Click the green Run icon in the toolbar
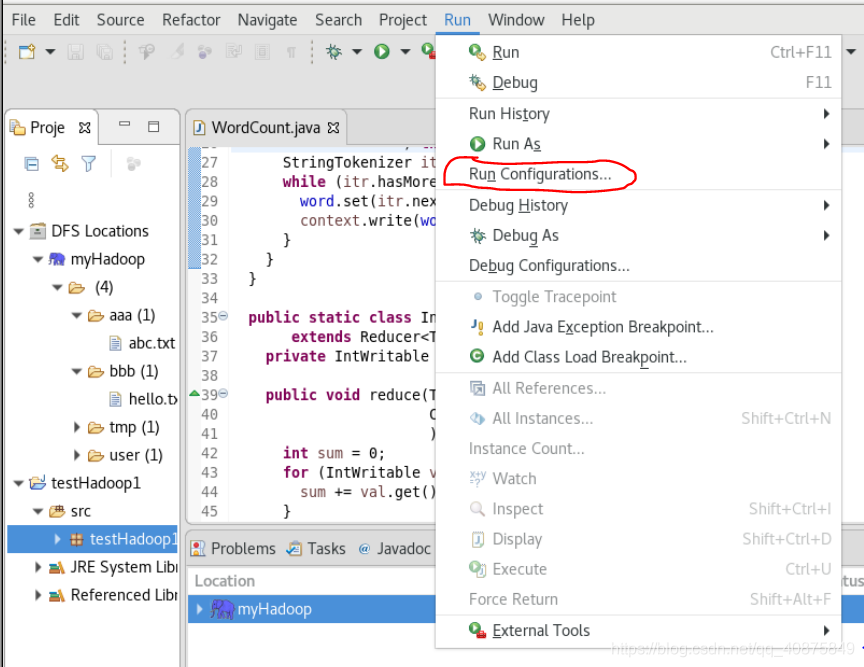The image size is (864, 667). point(383,52)
